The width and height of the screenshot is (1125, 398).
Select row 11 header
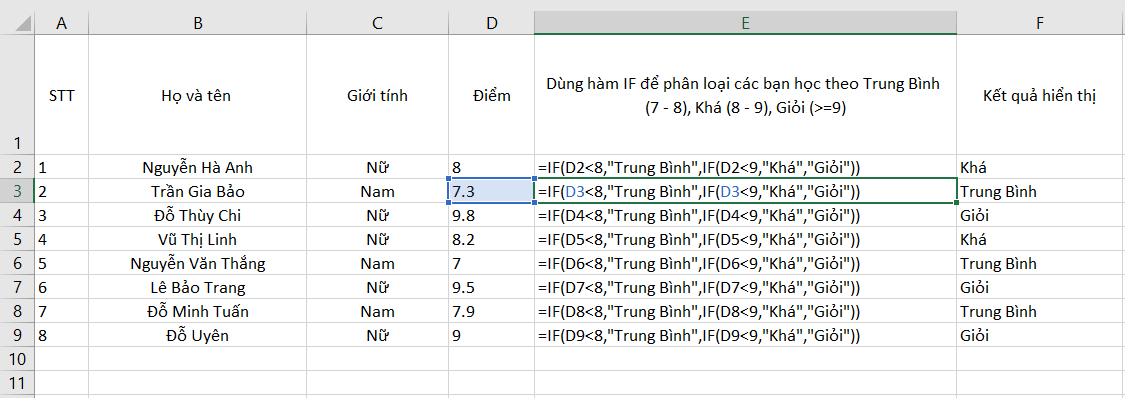click(17, 382)
